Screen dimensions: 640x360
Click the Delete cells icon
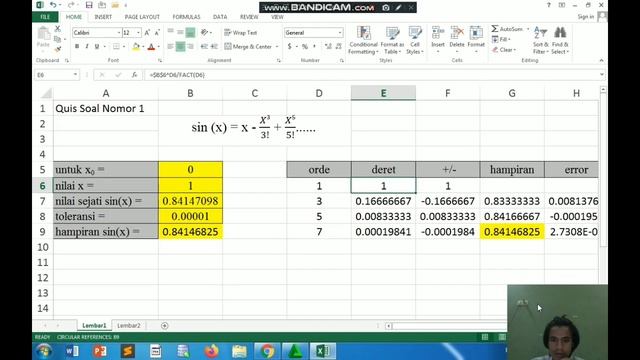click(457, 33)
